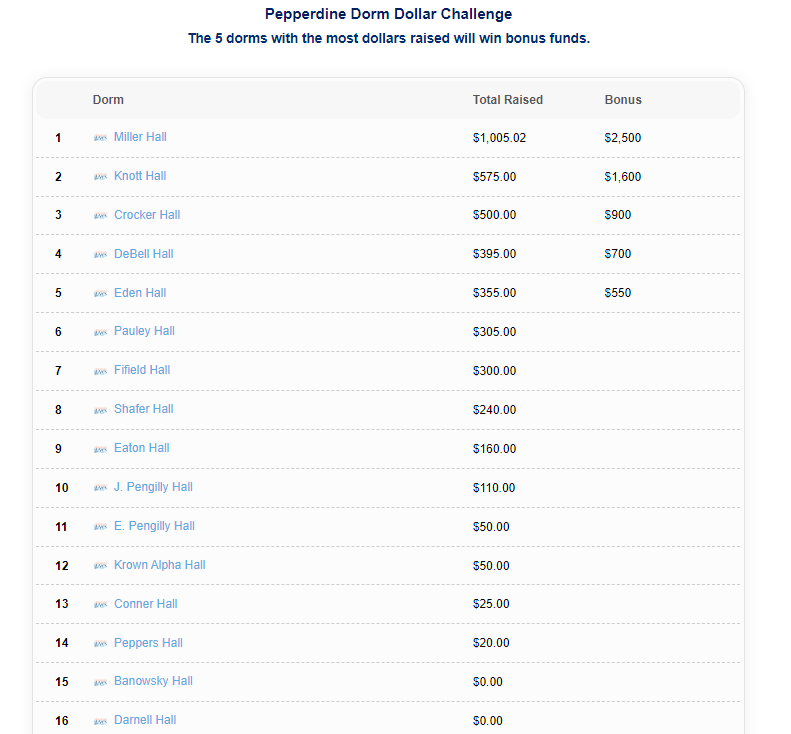Open the Miller Hall link
Screen dimensions: 791x734
pos(140,137)
